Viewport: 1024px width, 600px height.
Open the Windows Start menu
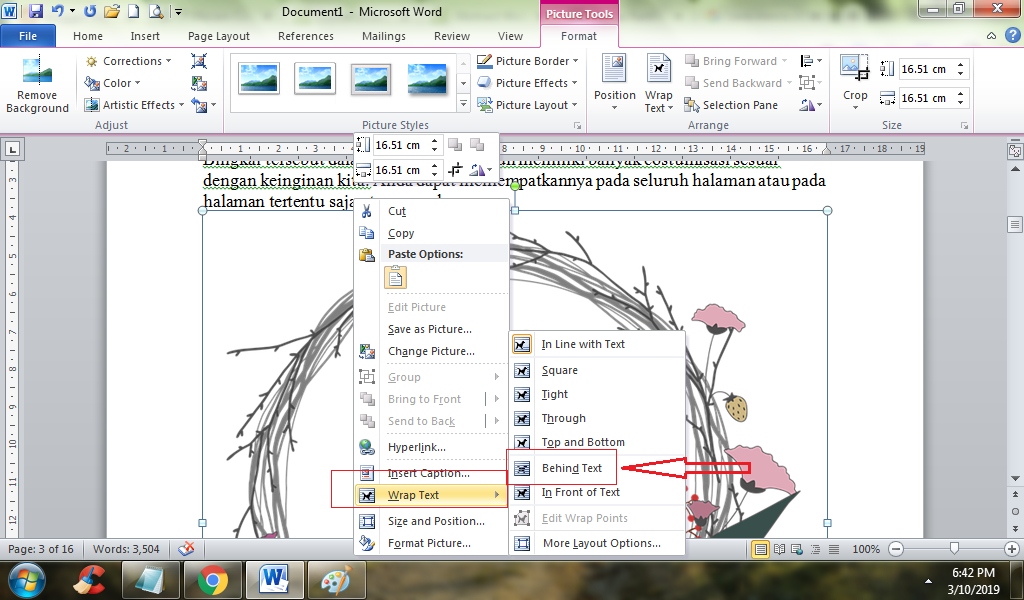26,580
